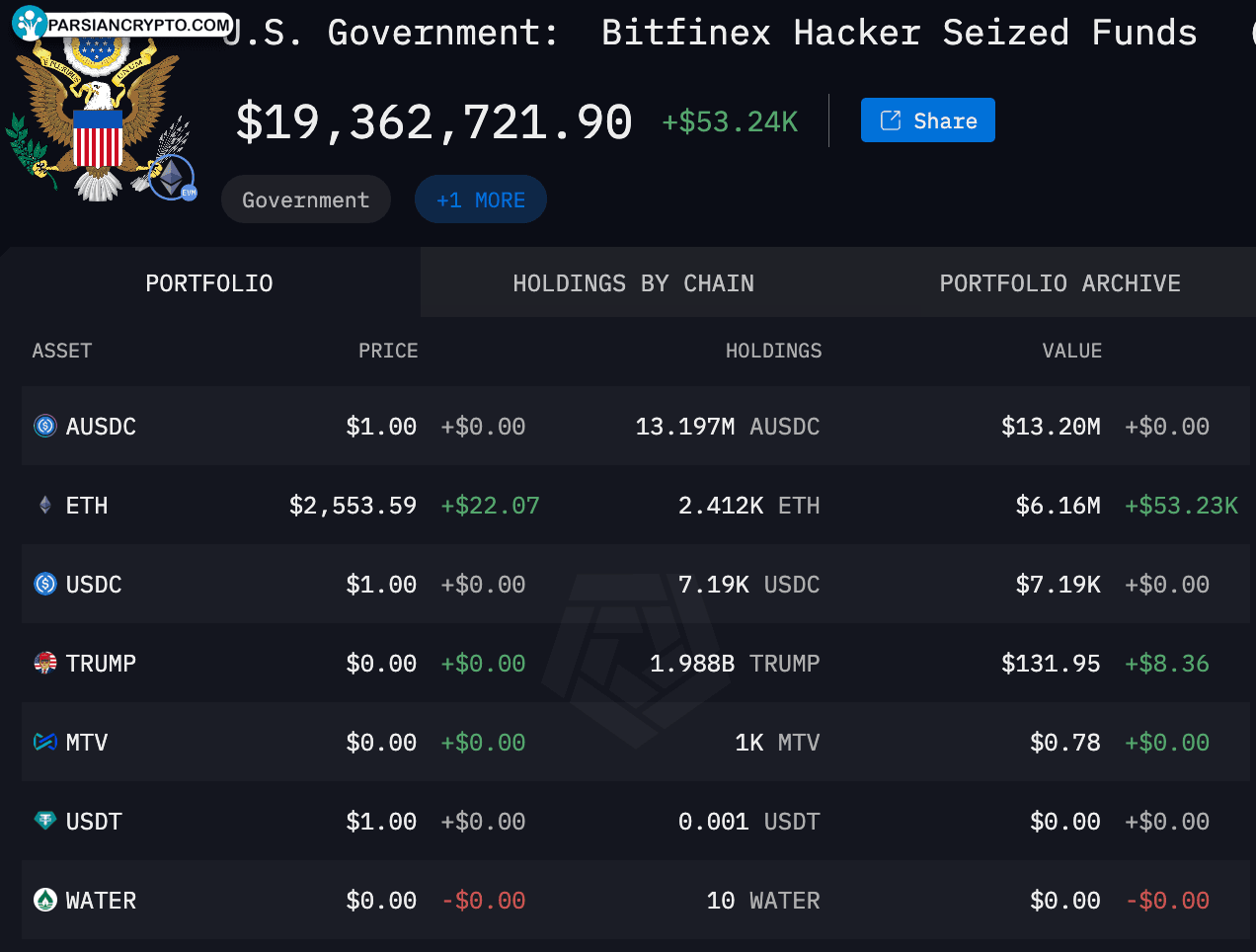Open the PORTFOLIO tab
1256x952 pixels.
coord(209,283)
